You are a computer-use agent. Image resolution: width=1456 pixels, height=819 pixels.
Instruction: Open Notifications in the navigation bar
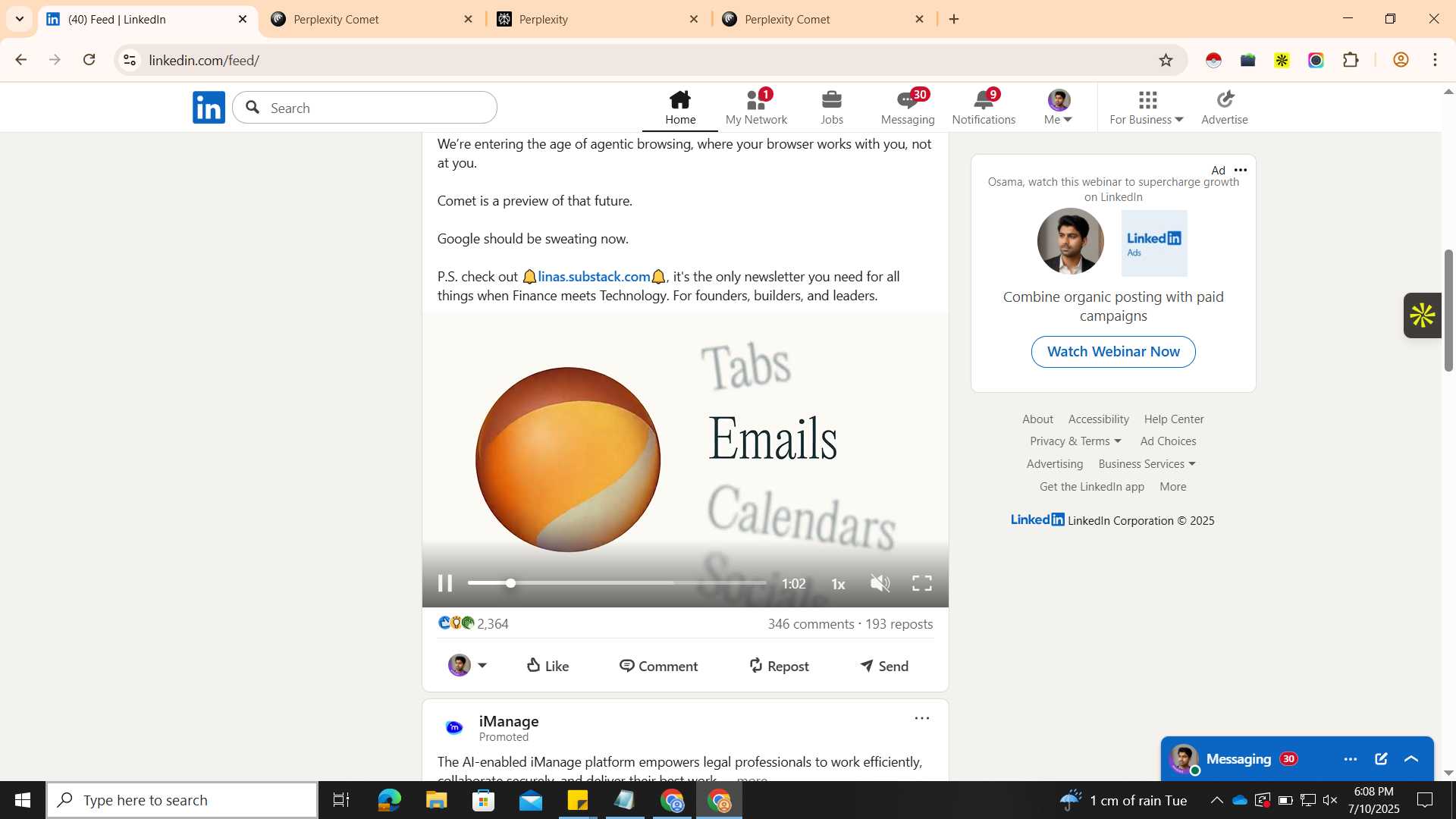click(x=984, y=107)
